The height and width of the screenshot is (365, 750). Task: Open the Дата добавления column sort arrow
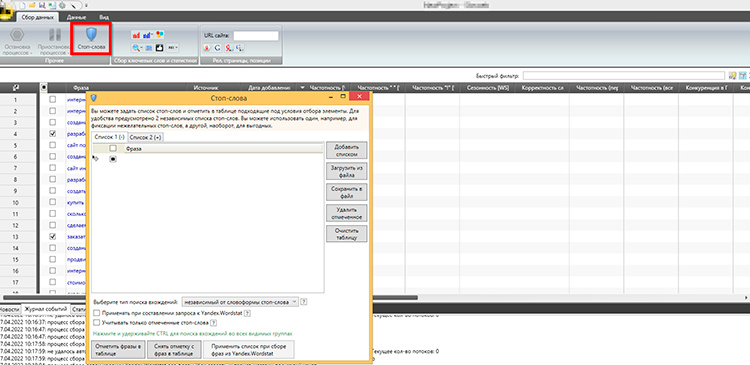[x=302, y=88]
